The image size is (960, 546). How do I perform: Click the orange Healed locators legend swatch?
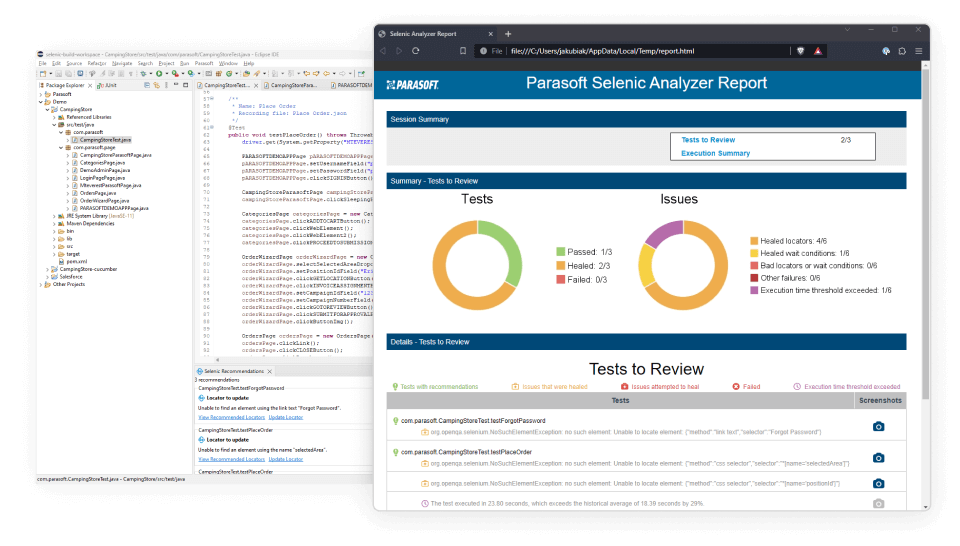(x=754, y=241)
